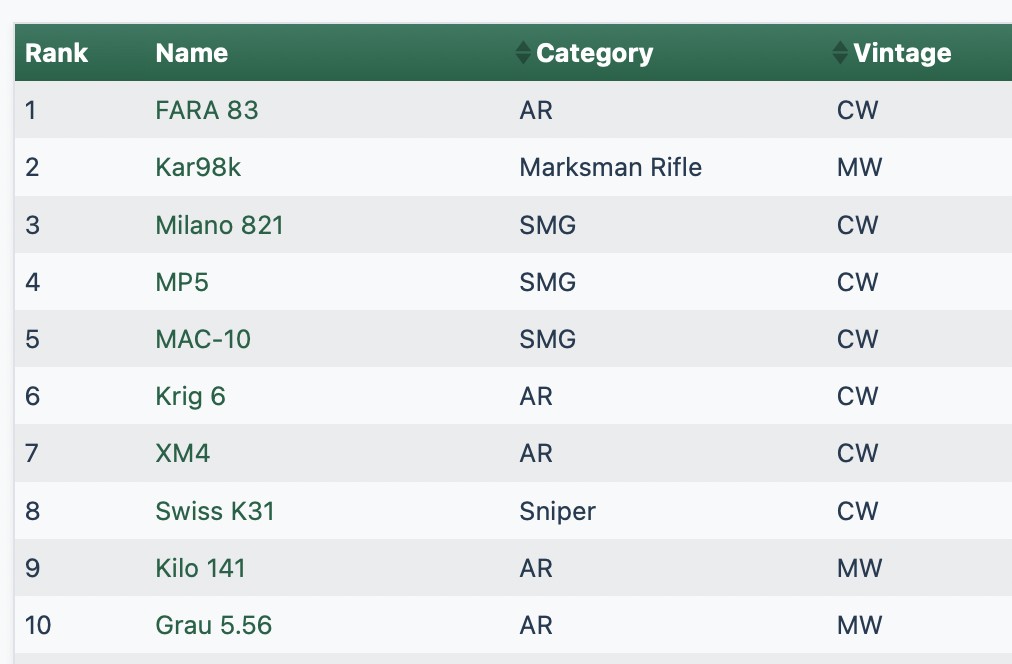Click the Marksman Rifle category cell

(610, 167)
